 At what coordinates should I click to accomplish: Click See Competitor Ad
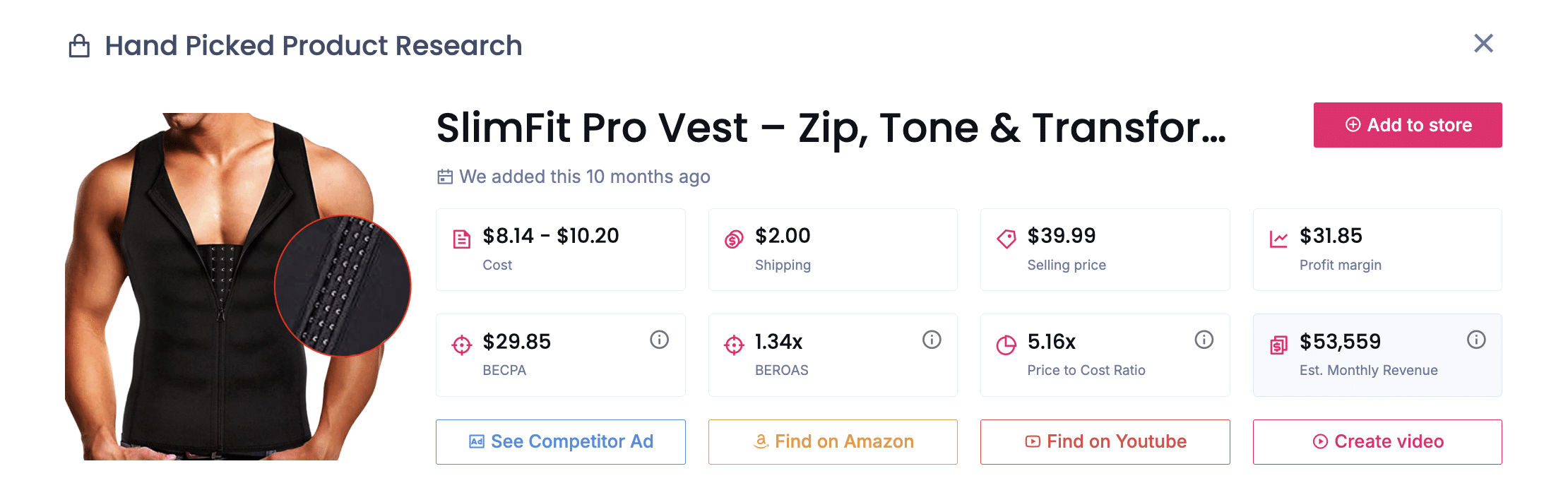[x=560, y=441]
